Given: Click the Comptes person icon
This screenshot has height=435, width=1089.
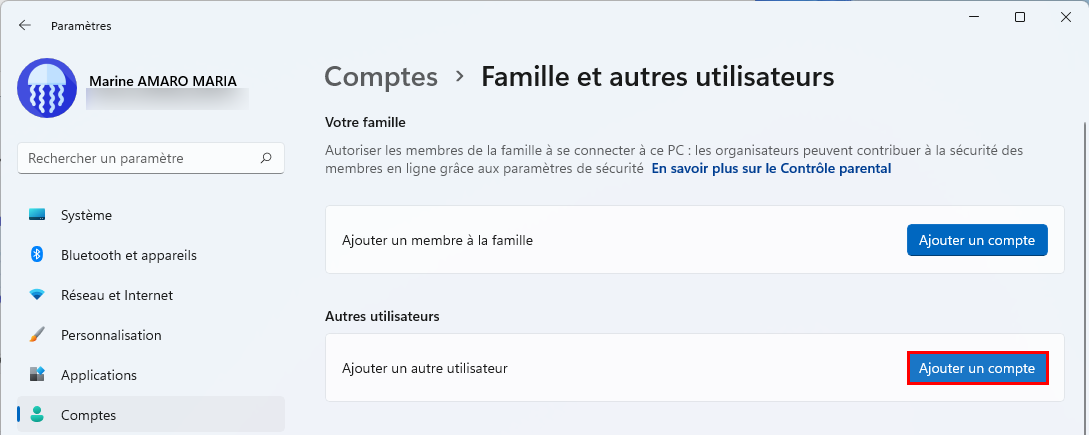Looking at the screenshot, I should point(37,415).
